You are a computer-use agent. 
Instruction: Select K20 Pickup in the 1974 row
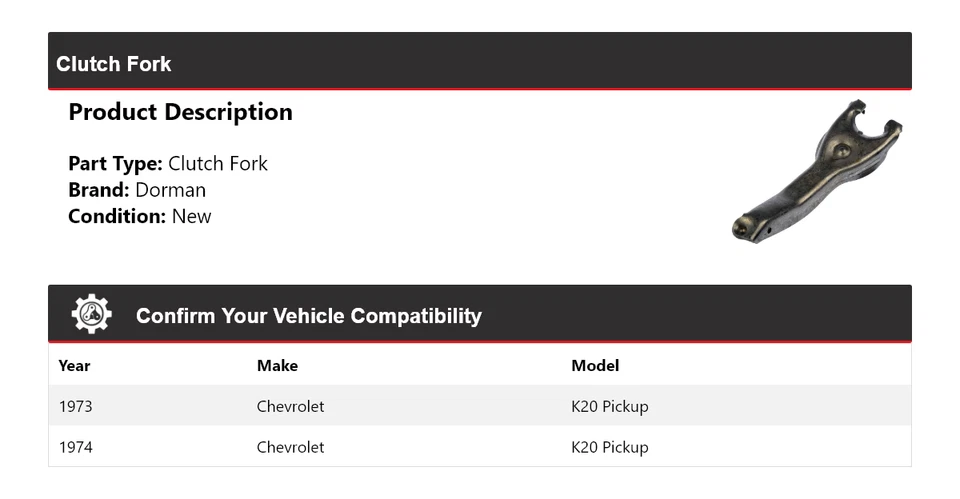tap(609, 447)
